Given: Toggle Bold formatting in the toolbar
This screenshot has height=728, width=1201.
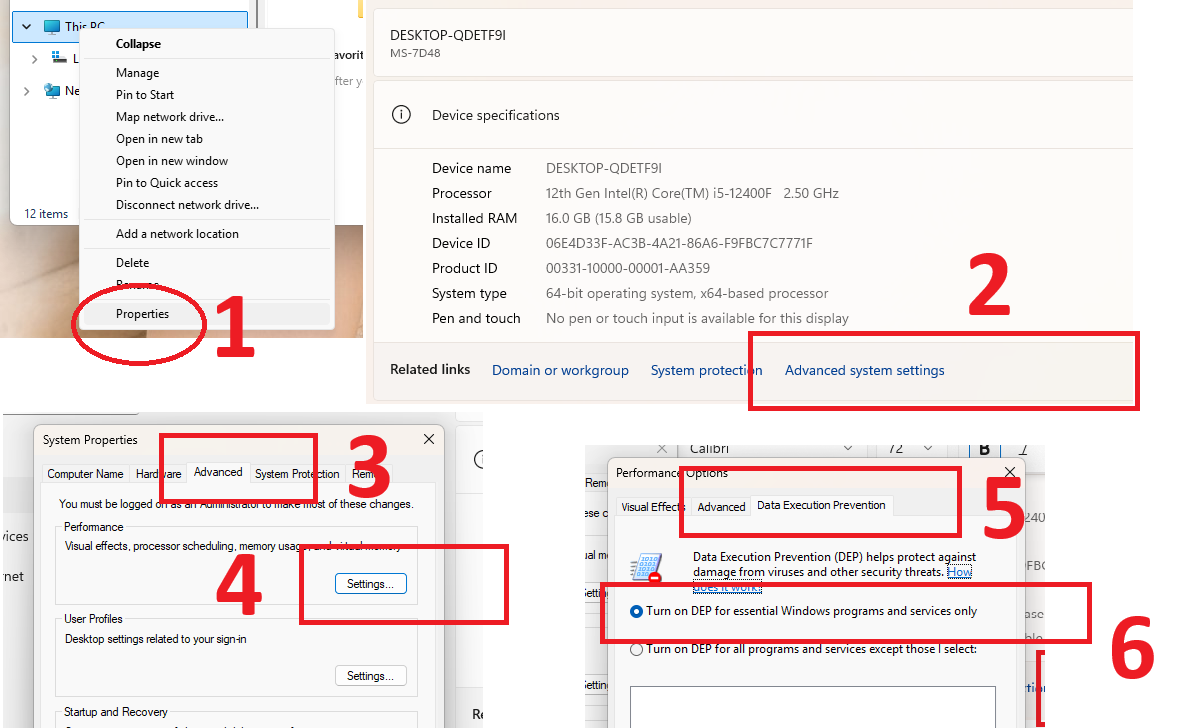Looking at the screenshot, I should (x=985, y=450).
